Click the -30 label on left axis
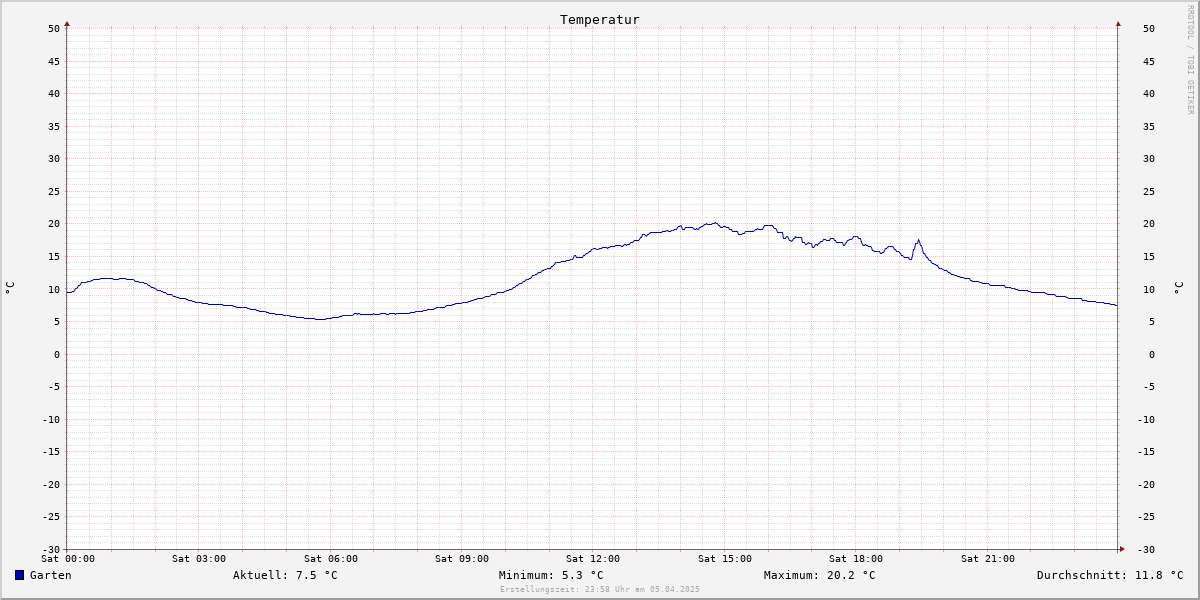The width and height of the screenshot is (1200, 600). tap(51, 550)
